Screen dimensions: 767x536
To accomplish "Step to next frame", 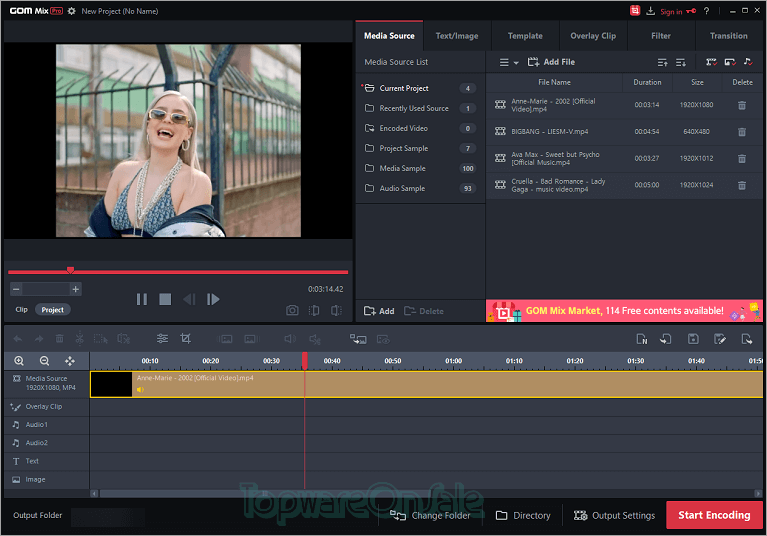I will 213,299.
